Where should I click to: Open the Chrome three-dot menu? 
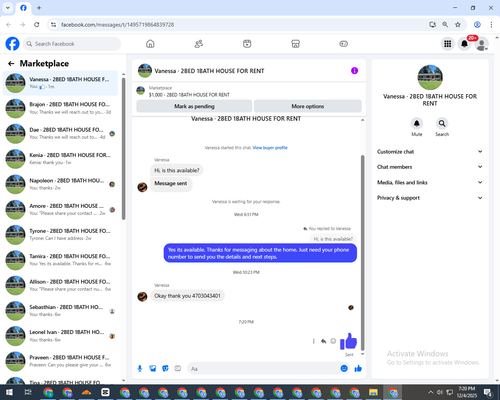[491, 25]
